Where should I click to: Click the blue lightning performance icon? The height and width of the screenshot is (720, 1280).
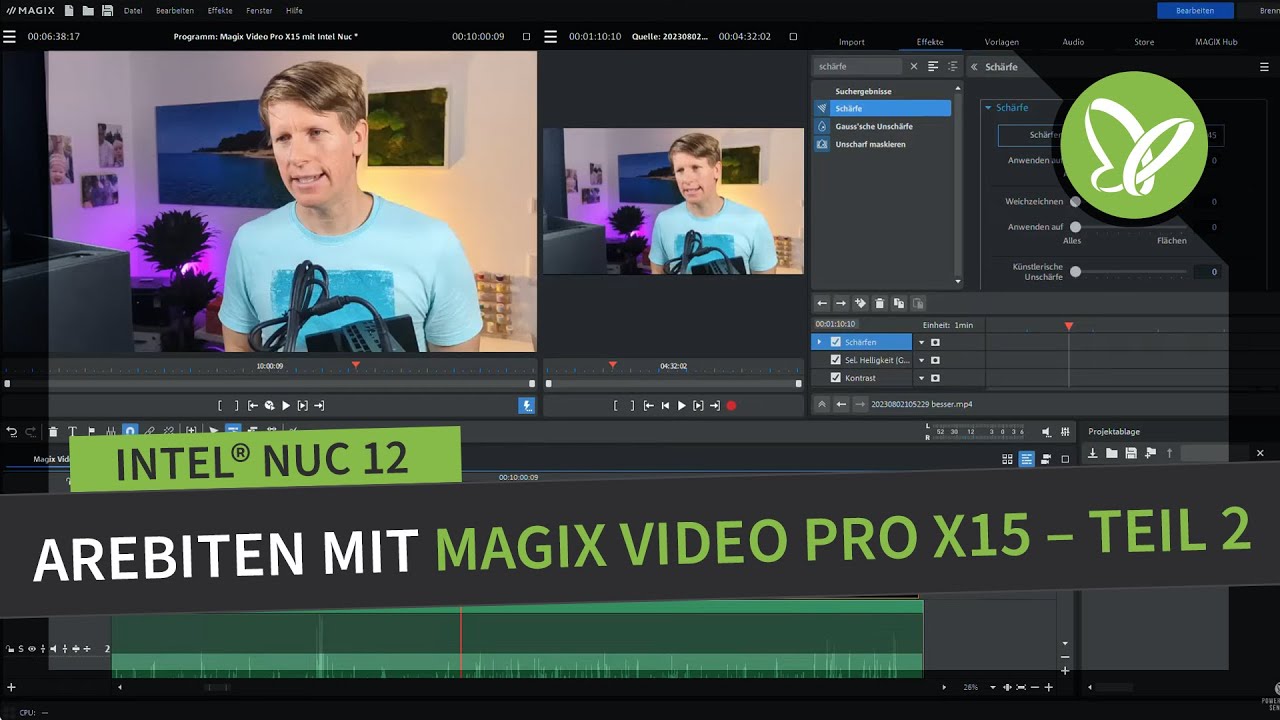(527, 406)
